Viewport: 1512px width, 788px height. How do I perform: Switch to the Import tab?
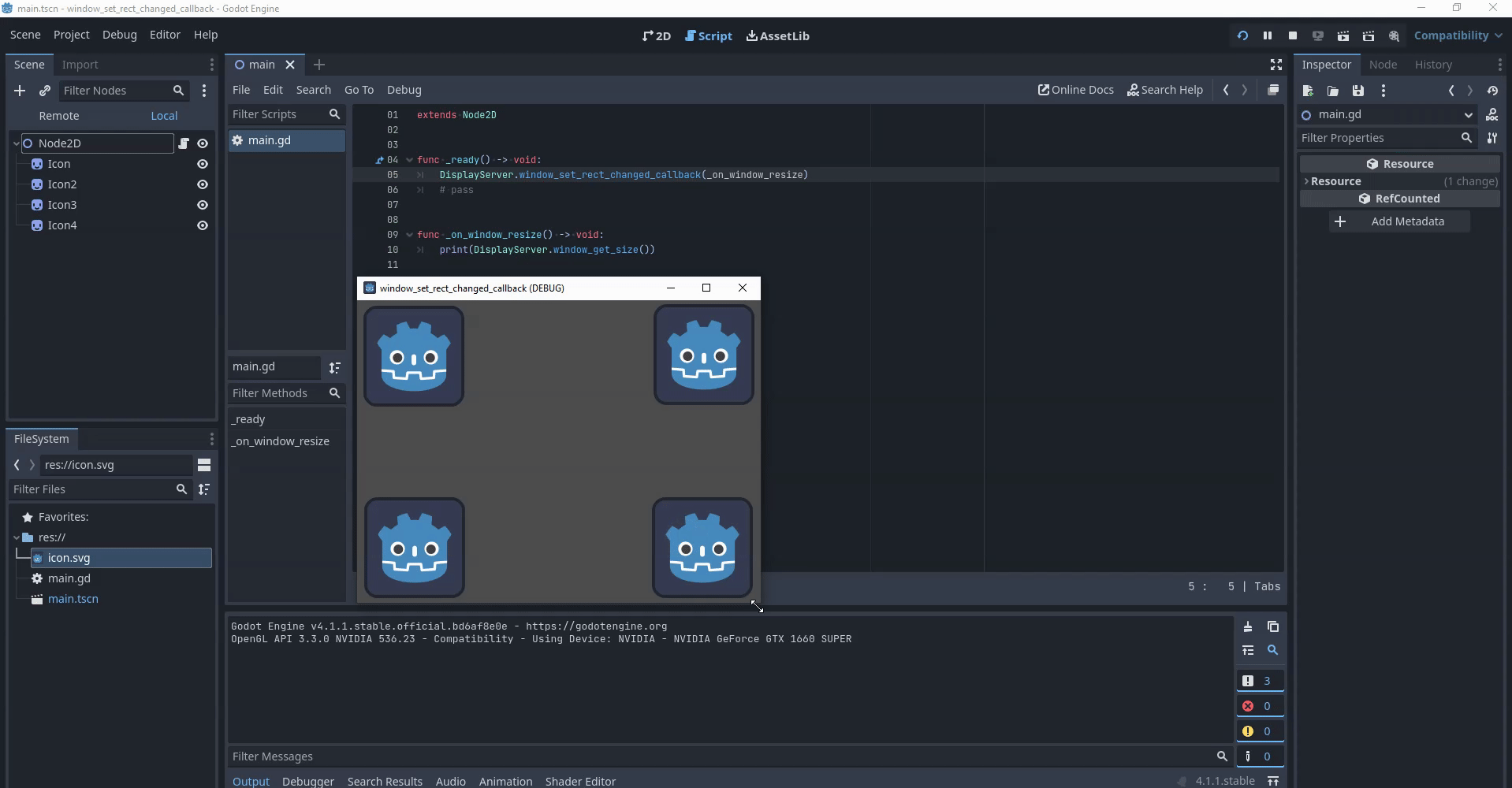[x=80, y=65]
